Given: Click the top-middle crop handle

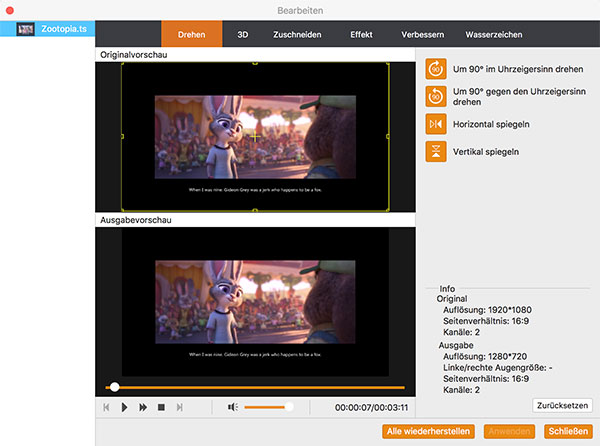Looking at the screenshot, I should [255, 63].
